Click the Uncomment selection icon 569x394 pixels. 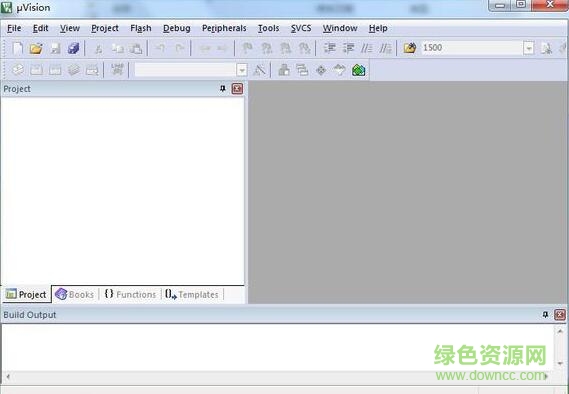click(385, 48)
